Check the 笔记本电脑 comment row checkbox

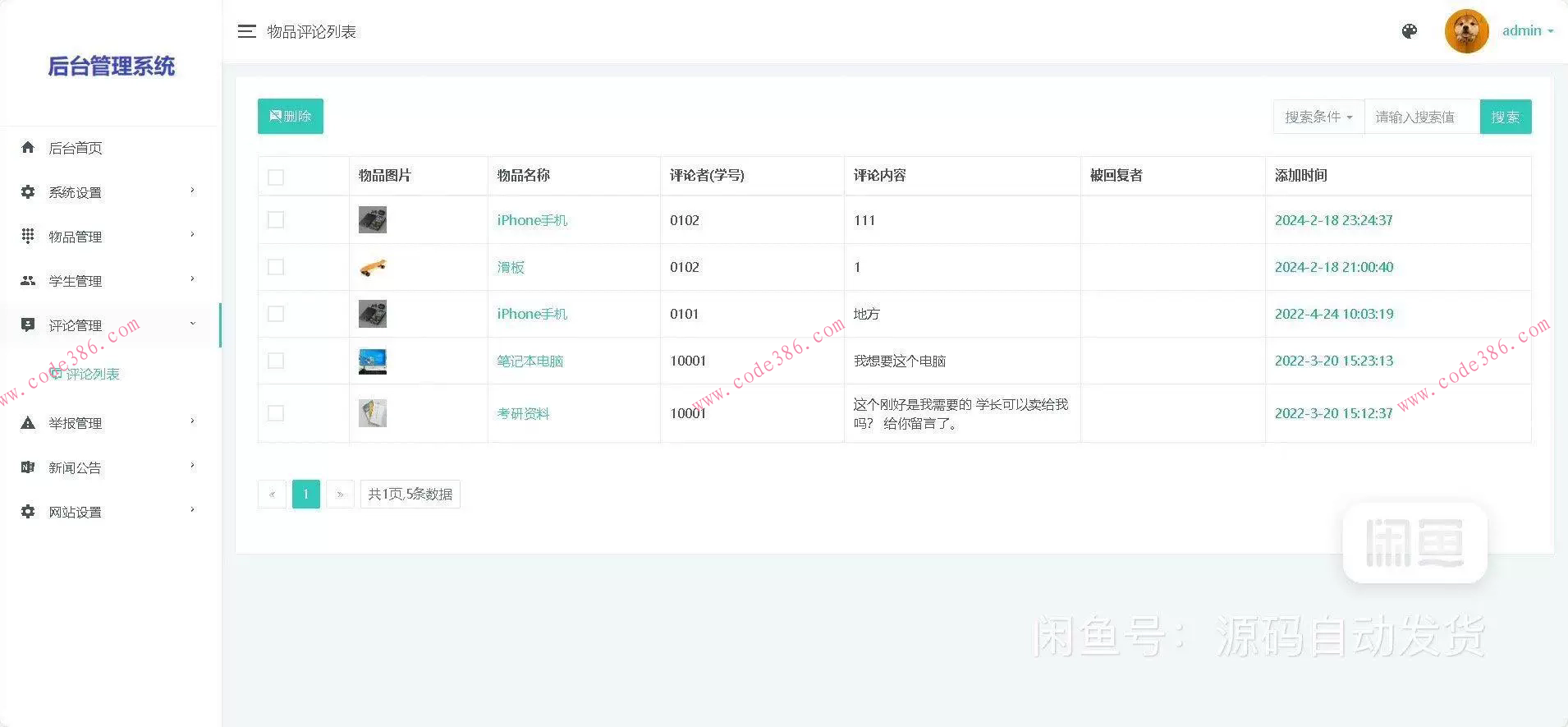(x=276, y=361)
